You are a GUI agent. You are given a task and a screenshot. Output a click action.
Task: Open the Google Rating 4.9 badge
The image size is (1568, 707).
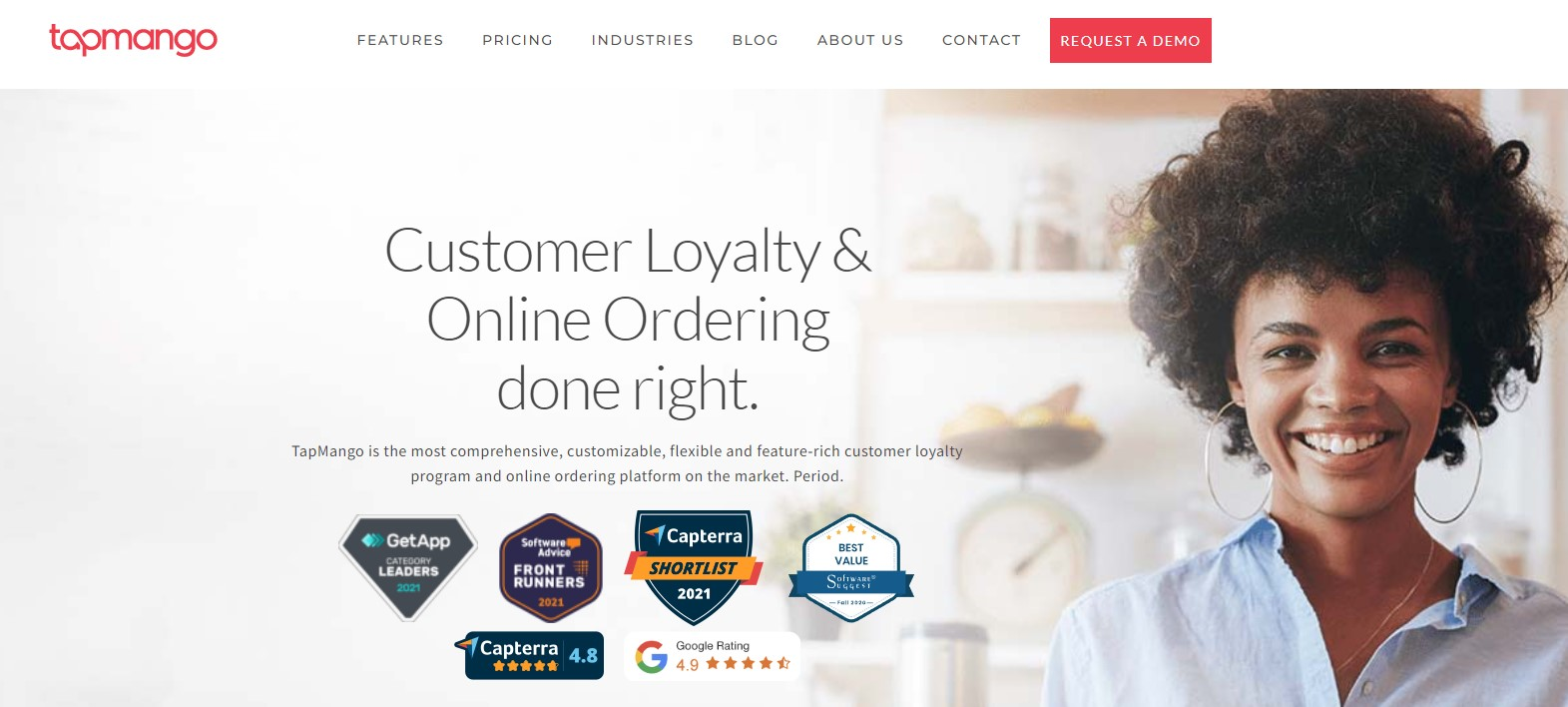coord(713,656)
